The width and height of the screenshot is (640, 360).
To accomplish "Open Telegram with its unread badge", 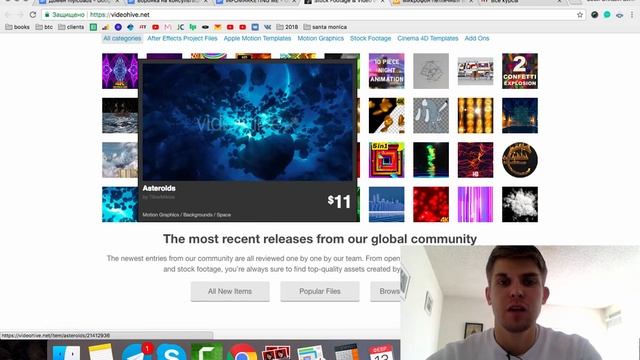I will 137,352.
